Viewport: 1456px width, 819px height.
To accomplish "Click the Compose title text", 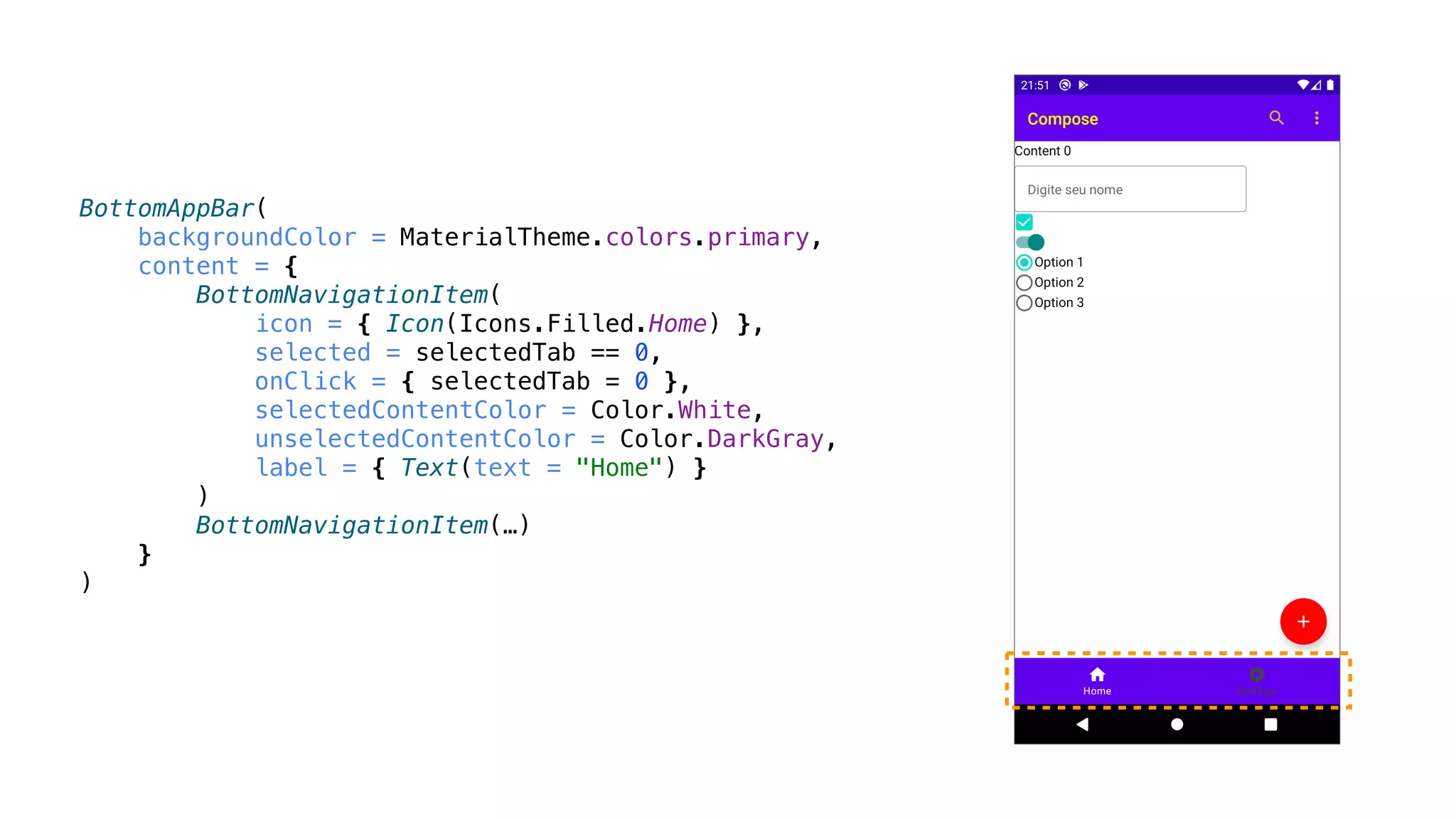I will pyautogui.click(x=1062, y=119).
